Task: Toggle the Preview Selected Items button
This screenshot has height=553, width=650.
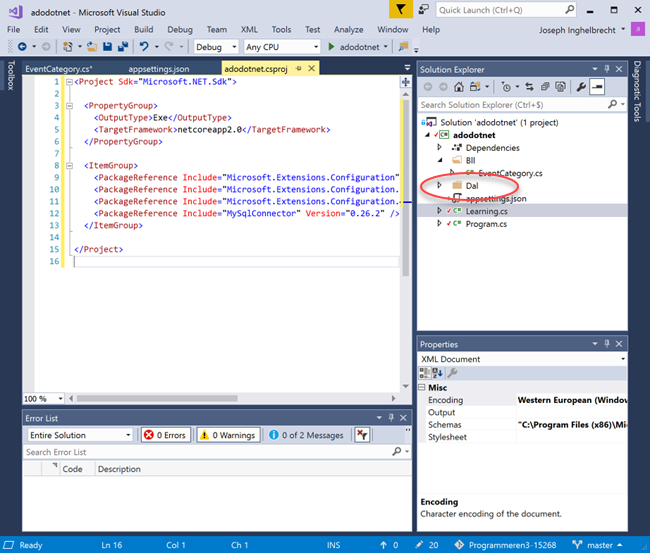Action: point(597,87)
